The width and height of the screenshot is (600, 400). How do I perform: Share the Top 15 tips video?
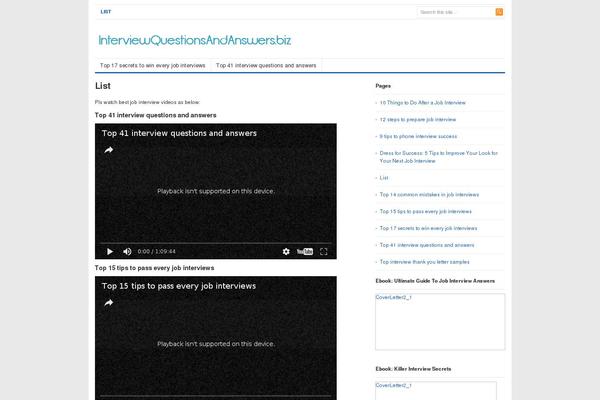pos(108,302)
